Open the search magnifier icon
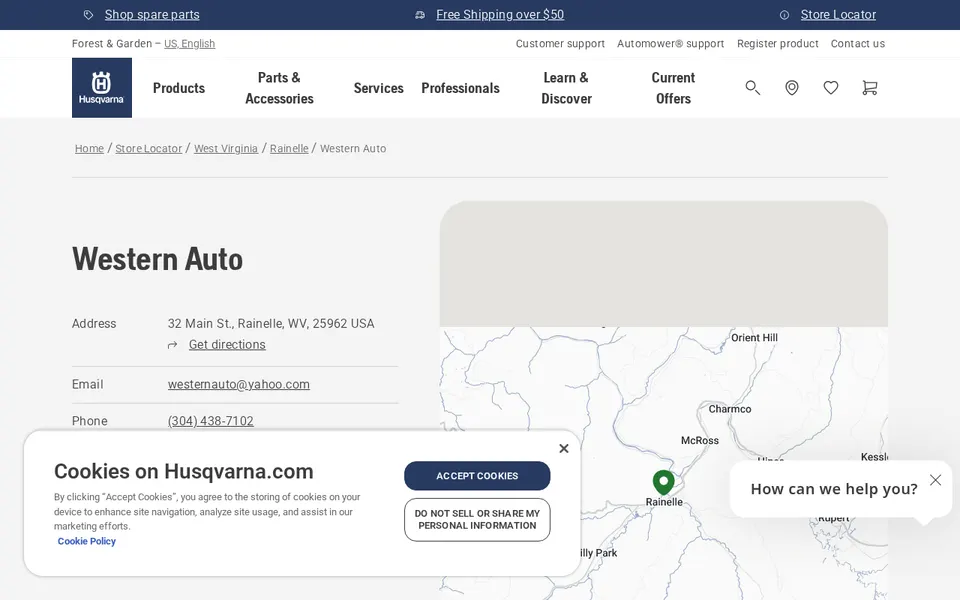 752,88
